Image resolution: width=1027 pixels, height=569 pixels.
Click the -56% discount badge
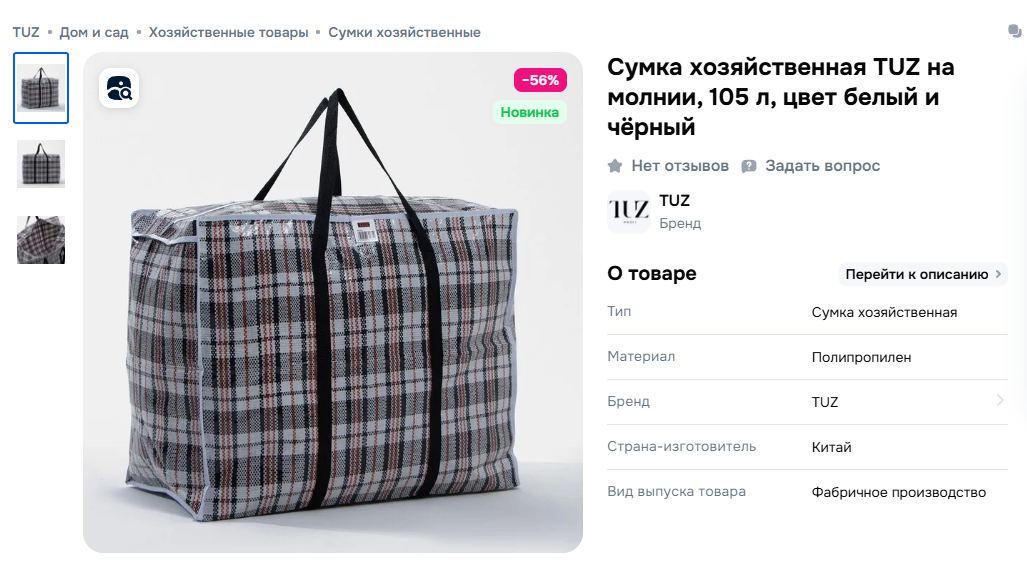(540, 80)
